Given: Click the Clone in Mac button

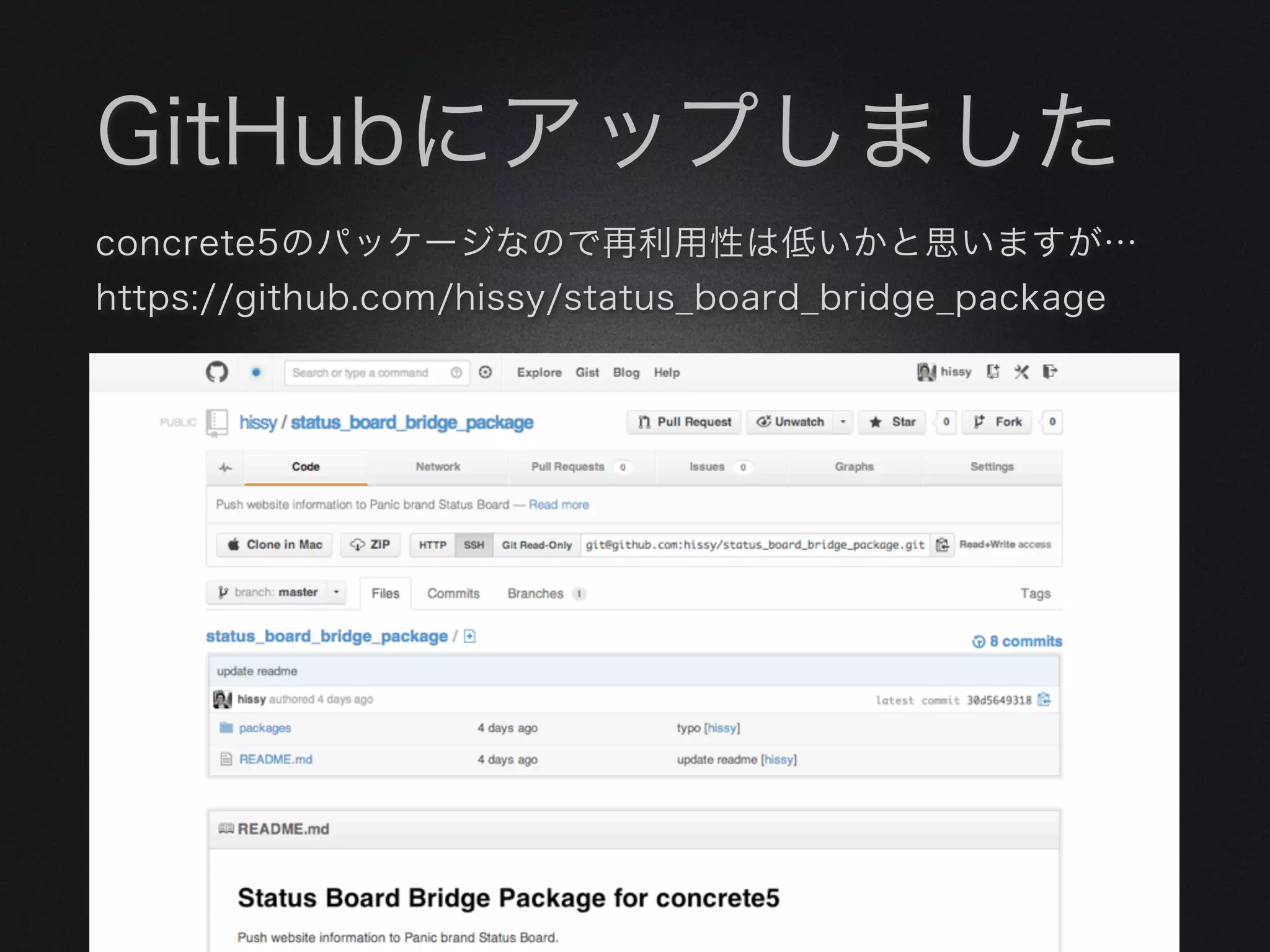Looking at the screenshot, I should click(275, 545).
